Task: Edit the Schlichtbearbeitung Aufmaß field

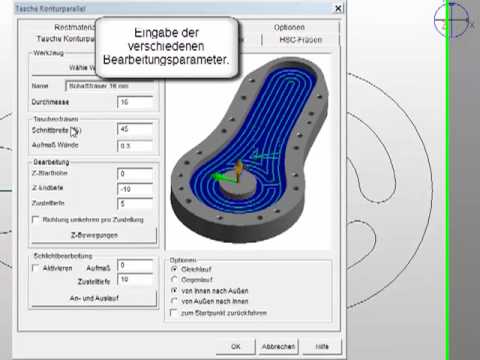Action: (135, 266)
